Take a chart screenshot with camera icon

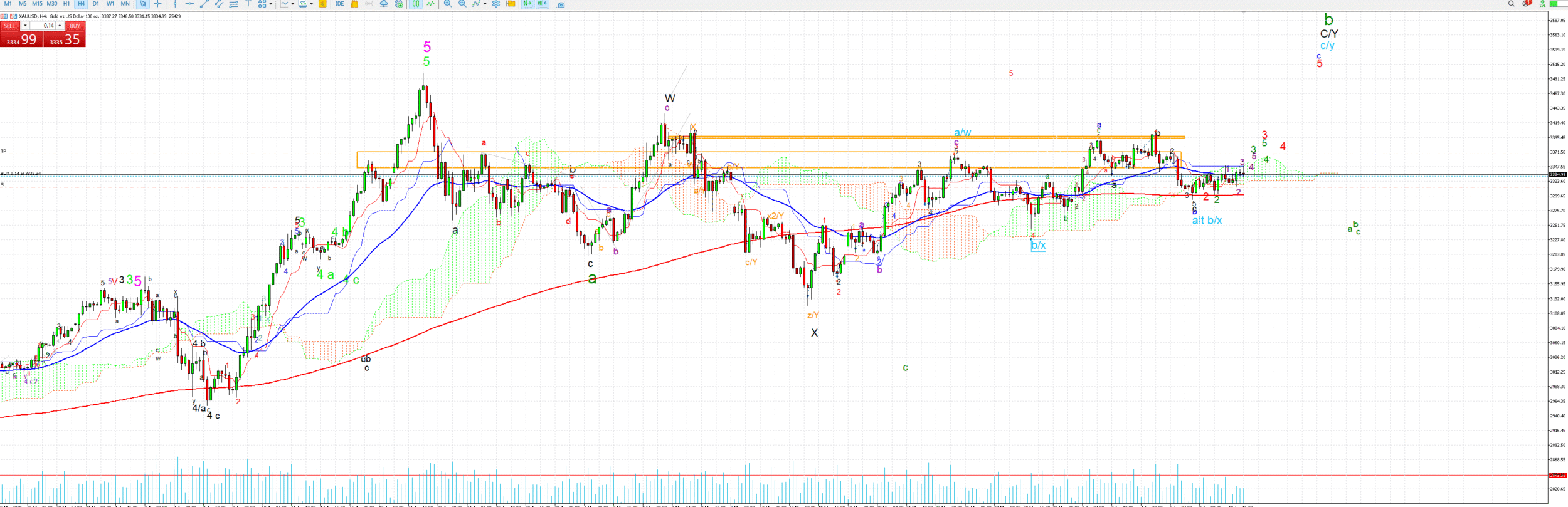click(x=561, y=4)
